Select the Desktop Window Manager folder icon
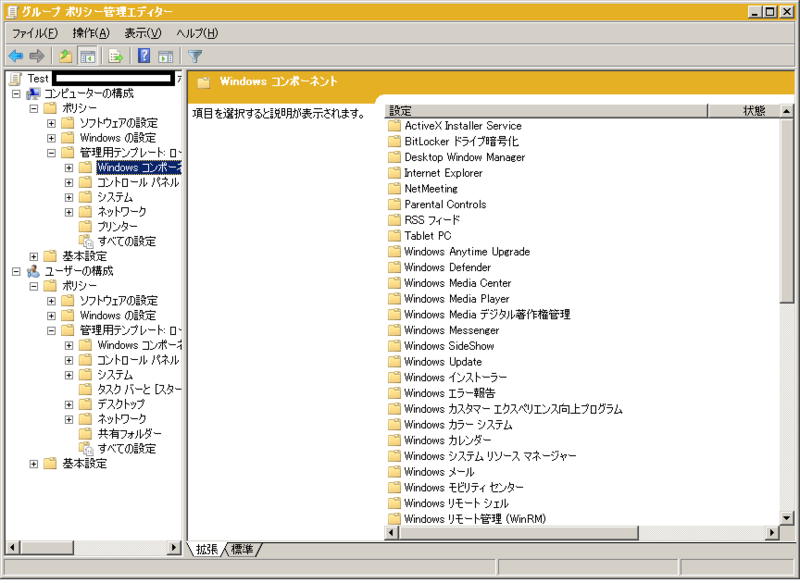 pyautogui.click(x=394, y=157)
